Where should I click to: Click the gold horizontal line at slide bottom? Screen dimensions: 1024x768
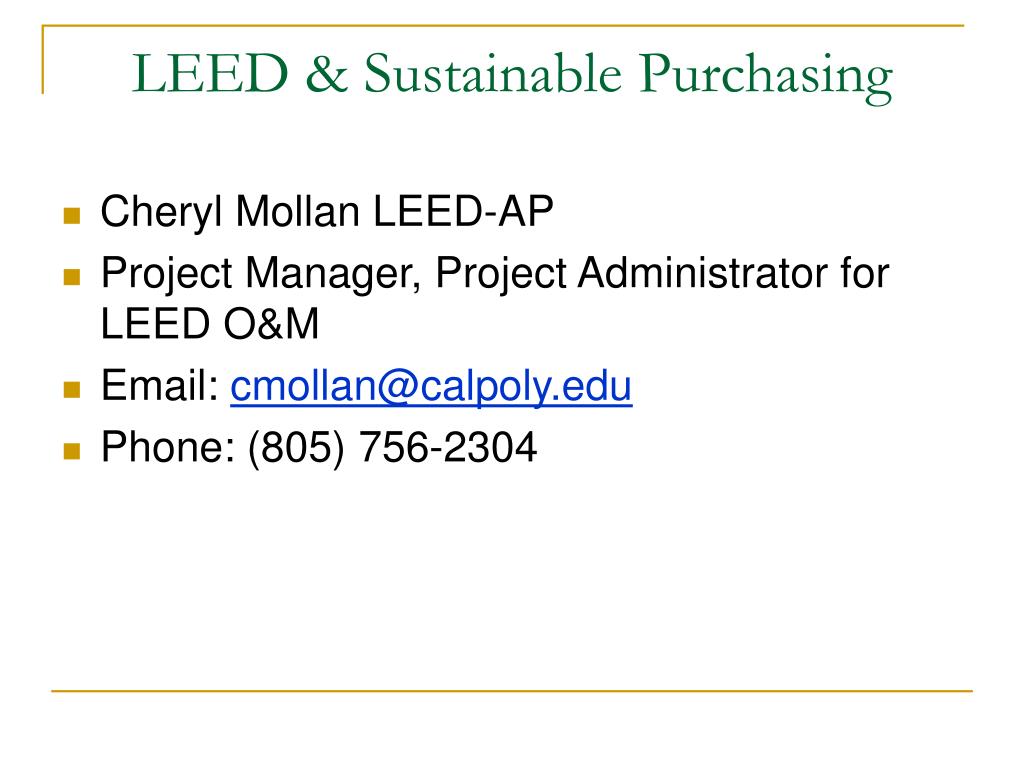click(512, 690)
